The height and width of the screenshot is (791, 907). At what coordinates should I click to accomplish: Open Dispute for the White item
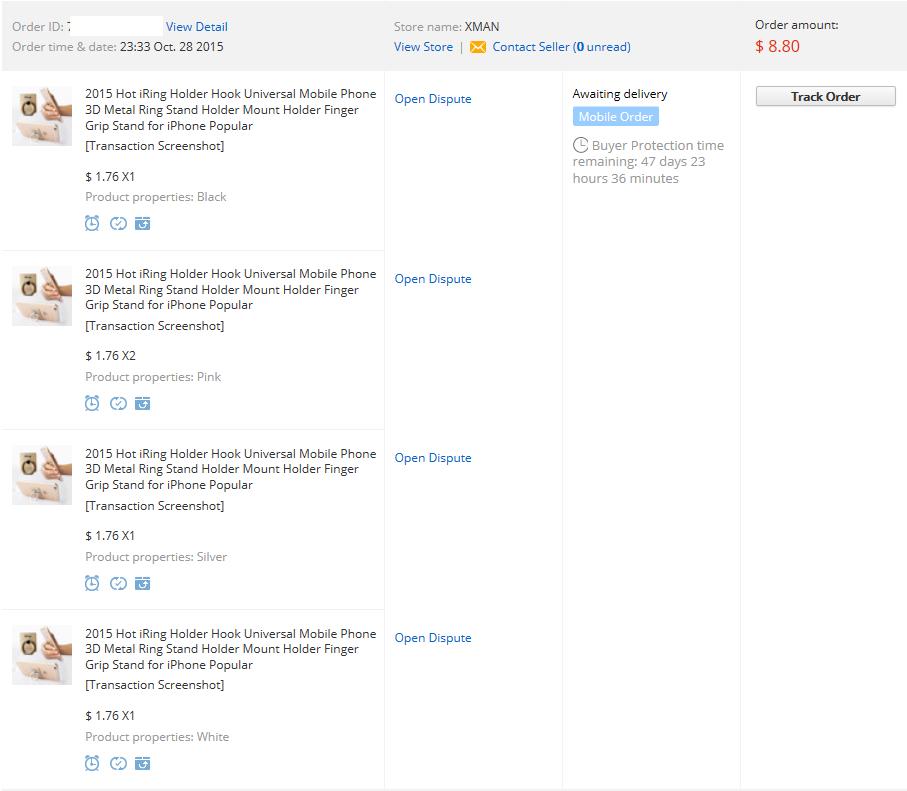[x=433, y=638]
